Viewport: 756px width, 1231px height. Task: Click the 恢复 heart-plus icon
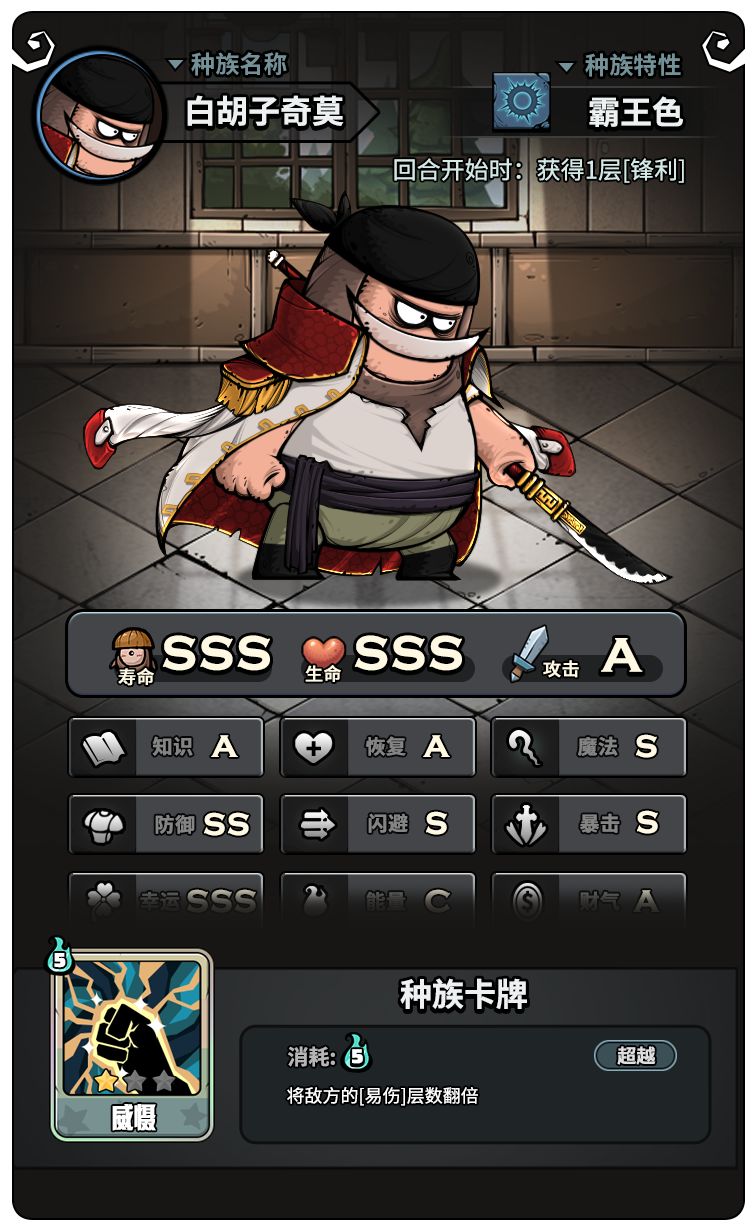314,748
